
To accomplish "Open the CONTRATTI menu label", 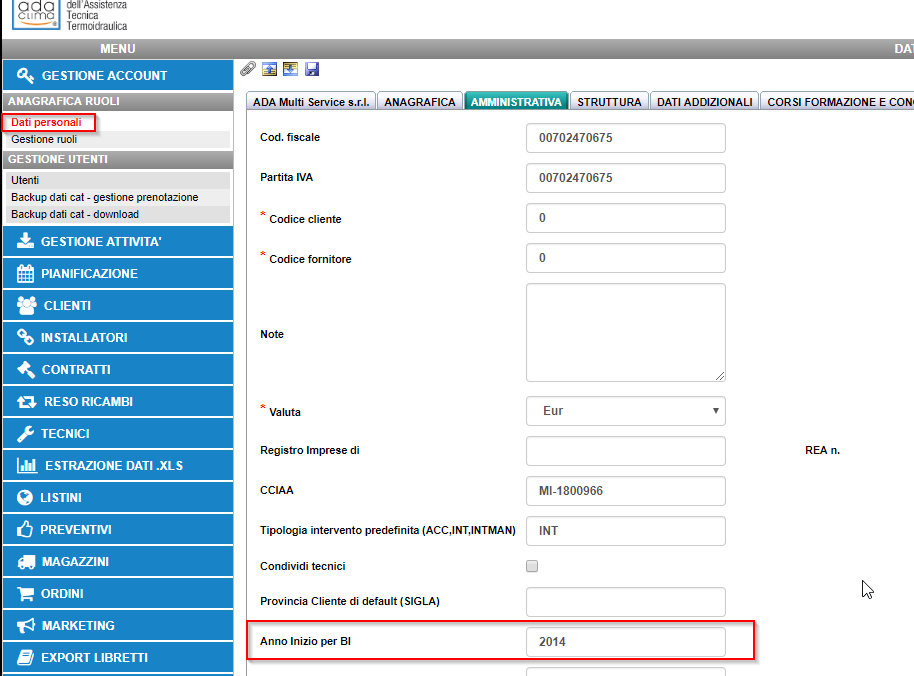I will [x=76, y=369].
